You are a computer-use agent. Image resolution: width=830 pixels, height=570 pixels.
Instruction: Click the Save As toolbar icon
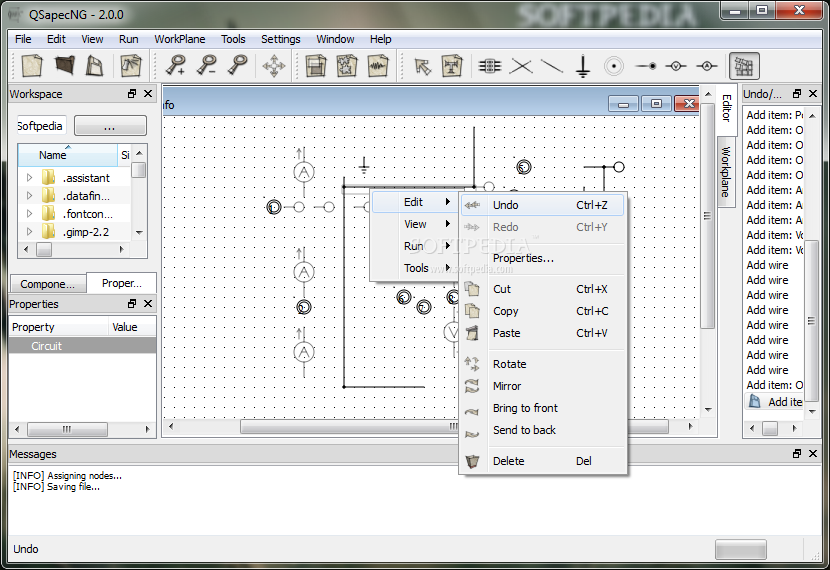click(x=131, y=66)
